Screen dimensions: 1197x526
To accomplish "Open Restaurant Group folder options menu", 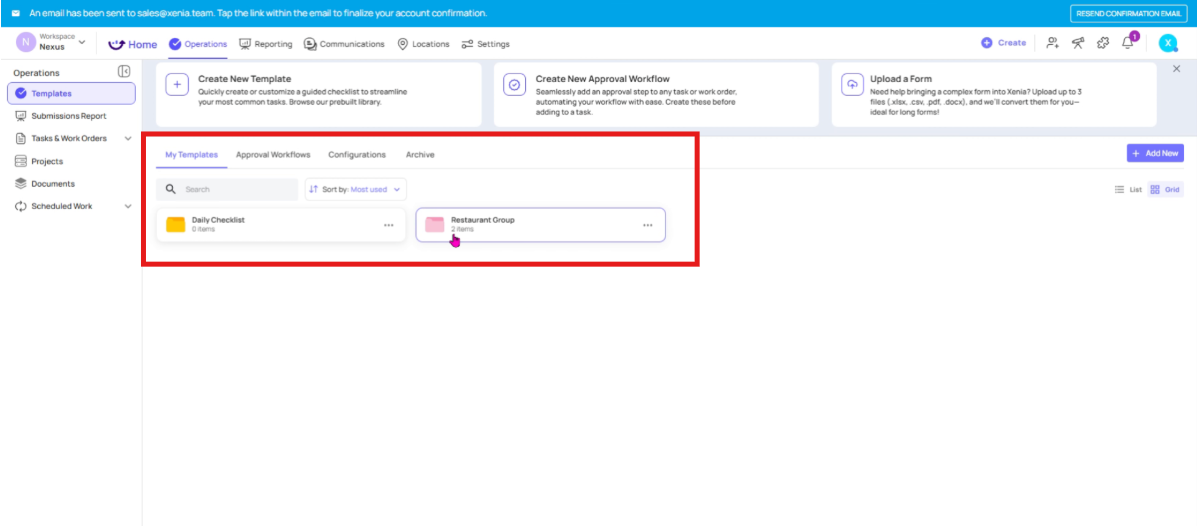I will (x=647, y=225).
